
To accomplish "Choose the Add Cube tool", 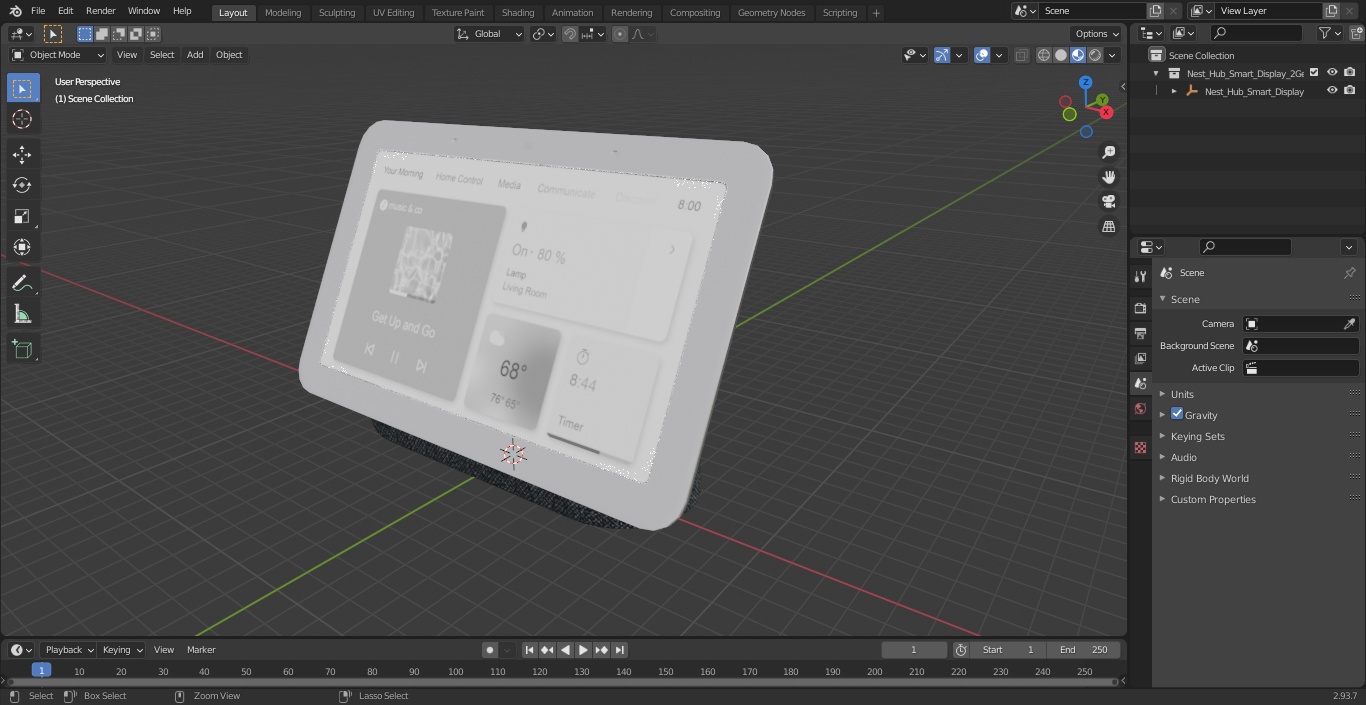I will coord(22,350).
